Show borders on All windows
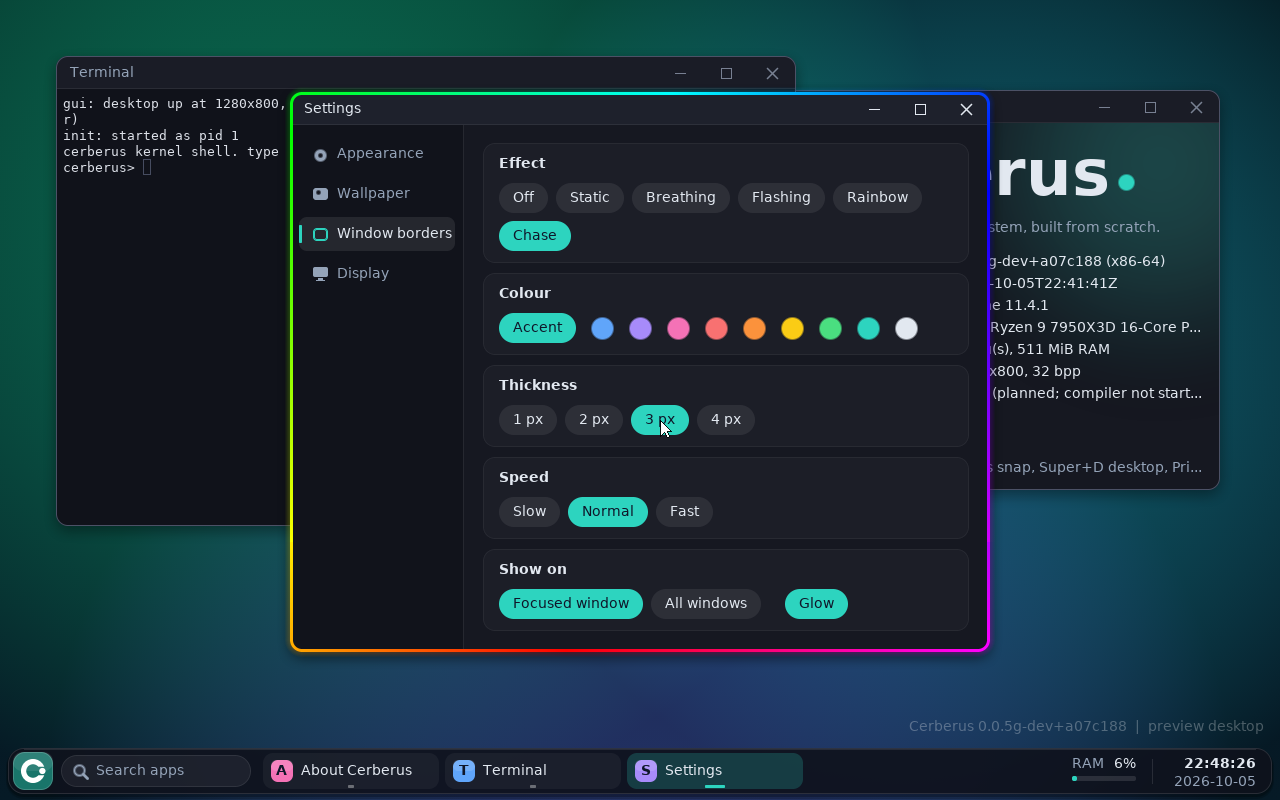 tap(706, 603)
